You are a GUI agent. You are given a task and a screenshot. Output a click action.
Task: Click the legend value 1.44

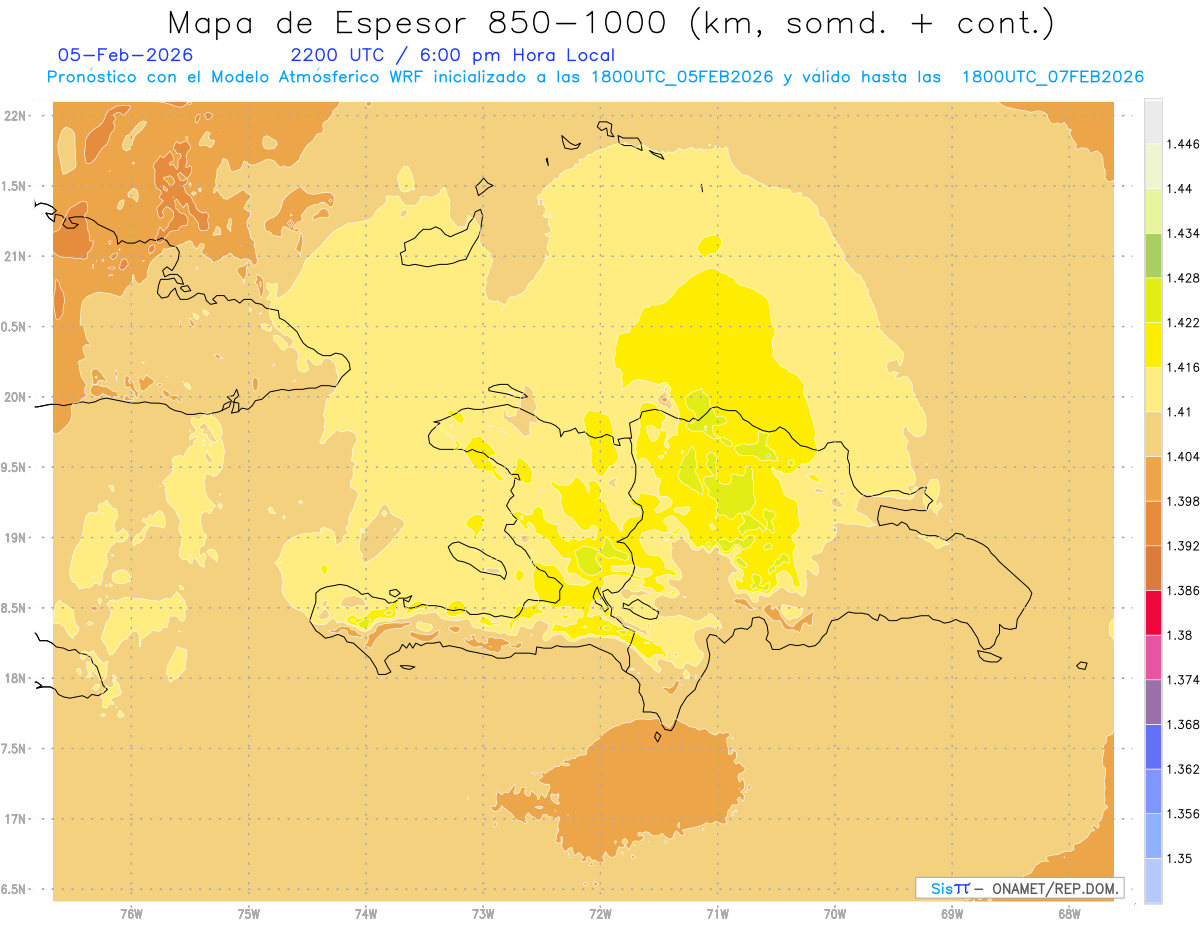(1181, 189)
